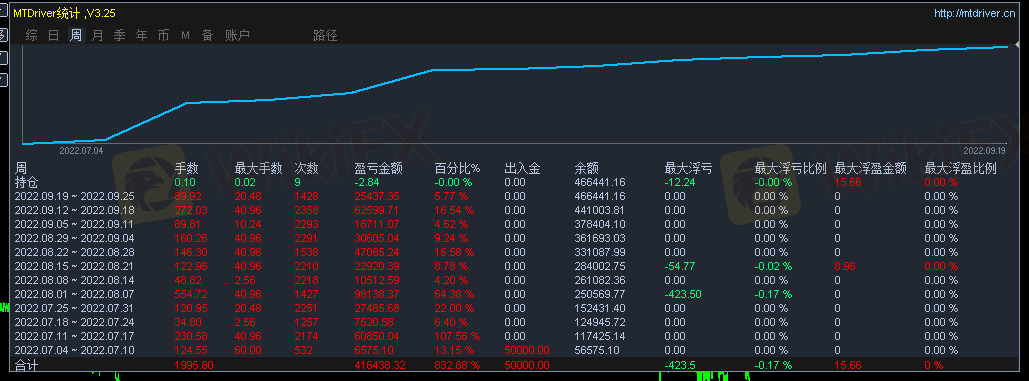
Task: Select the 日 daily statistics tab
Action: coord(54,35)
